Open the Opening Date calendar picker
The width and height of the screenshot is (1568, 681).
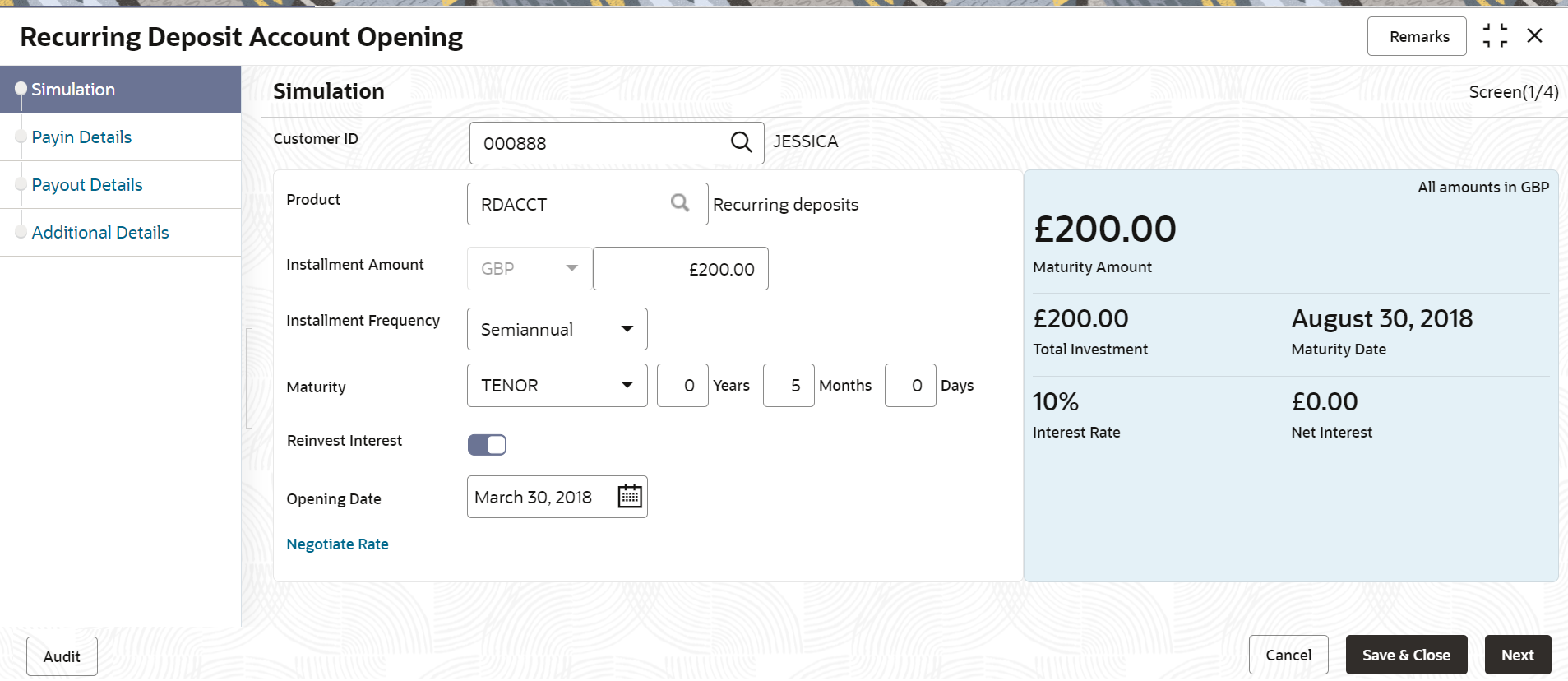pyautogui.click(x=630, y=497)
